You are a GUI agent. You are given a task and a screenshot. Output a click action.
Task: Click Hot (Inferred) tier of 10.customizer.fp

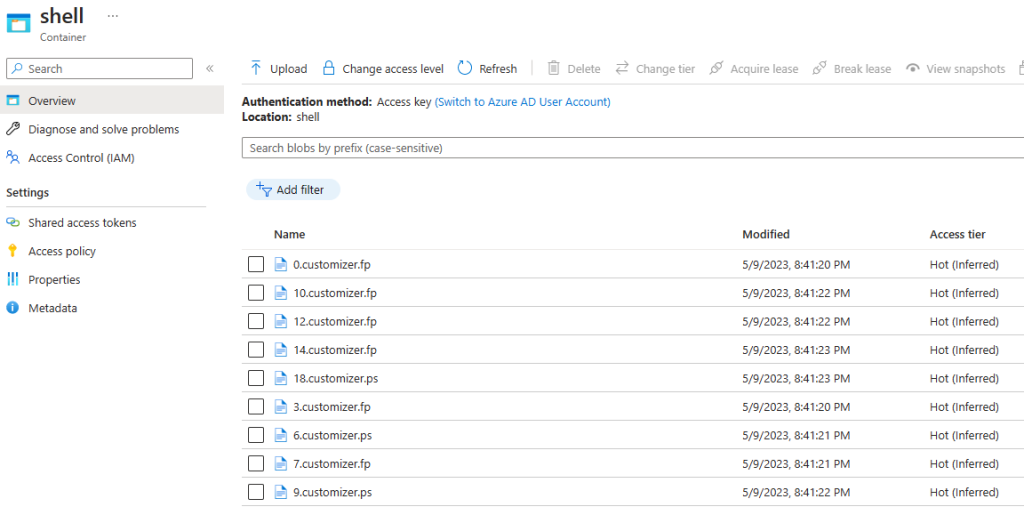point(965,293)
